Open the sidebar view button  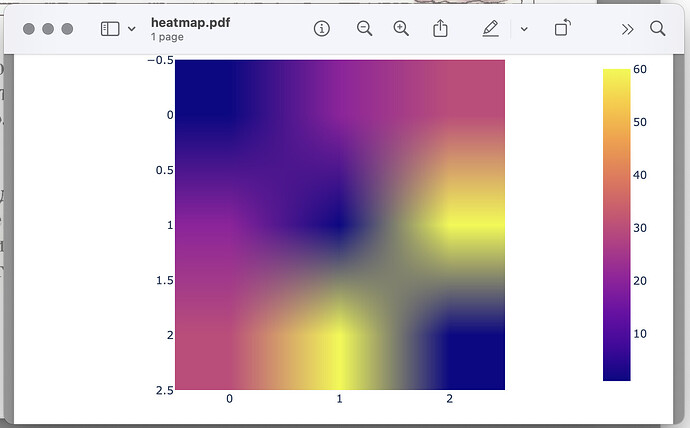click(110, 29)
